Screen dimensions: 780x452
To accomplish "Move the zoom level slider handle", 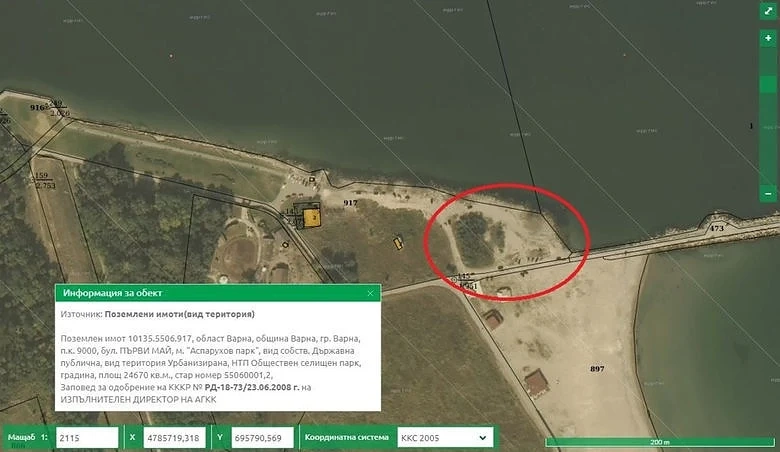I will (768, 84).
